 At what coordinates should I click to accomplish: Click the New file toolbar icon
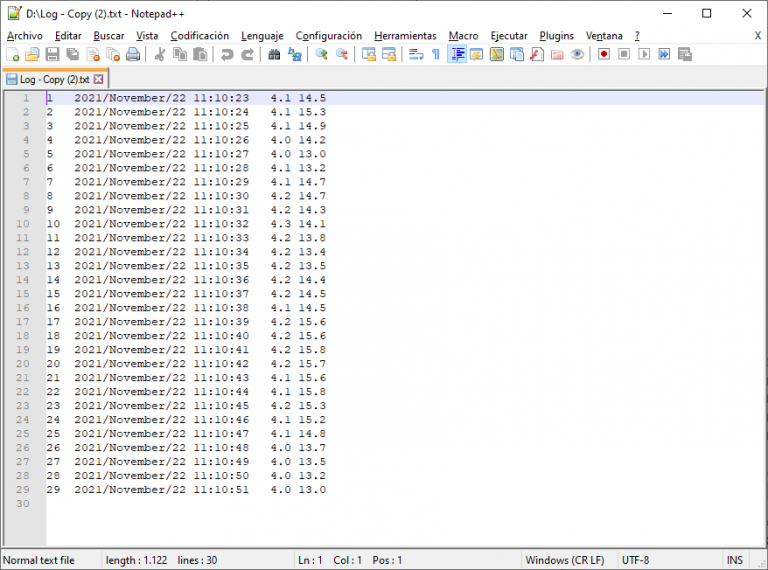click(13, 54)
